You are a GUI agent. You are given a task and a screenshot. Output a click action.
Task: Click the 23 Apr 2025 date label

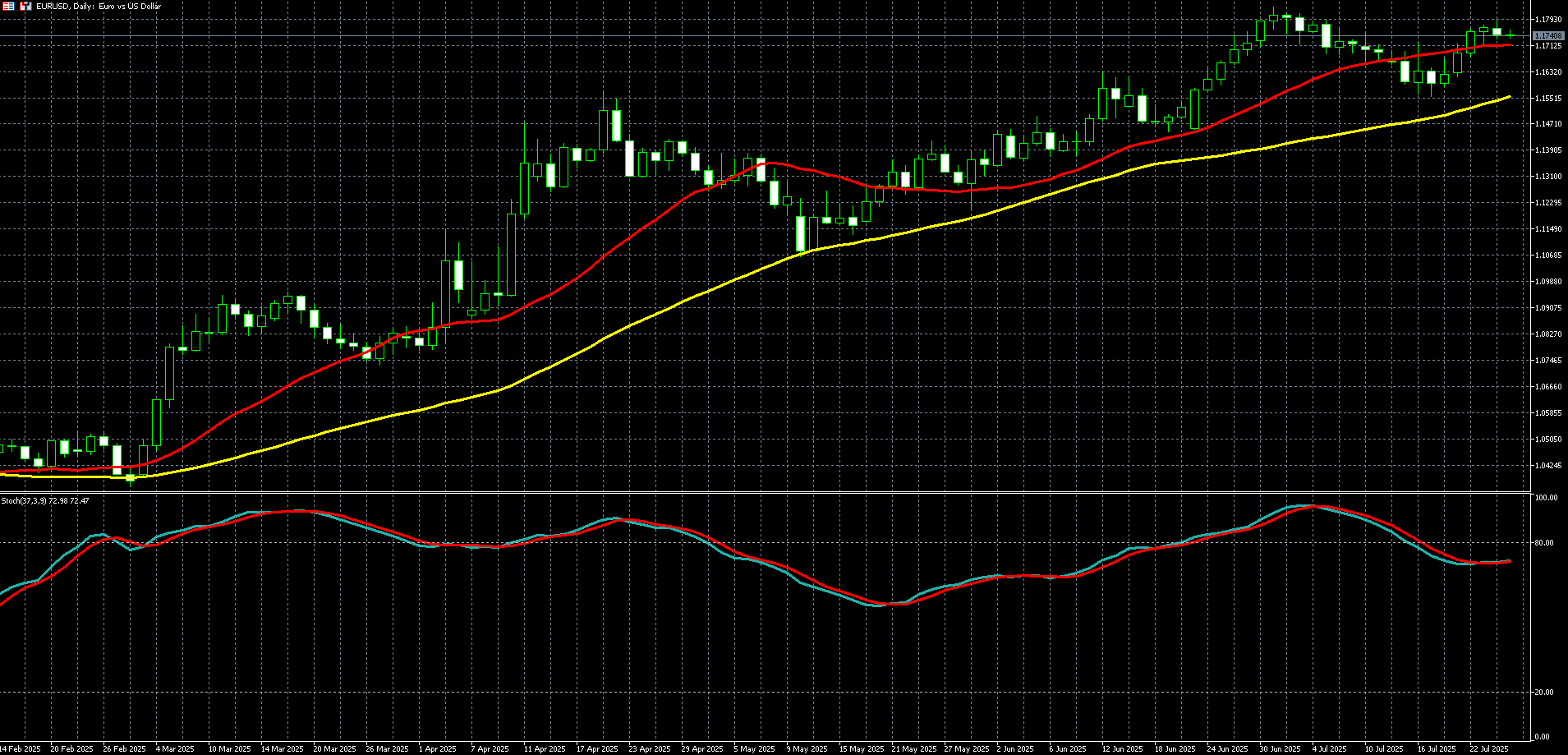pyautogui.click(x=650, y=749)
